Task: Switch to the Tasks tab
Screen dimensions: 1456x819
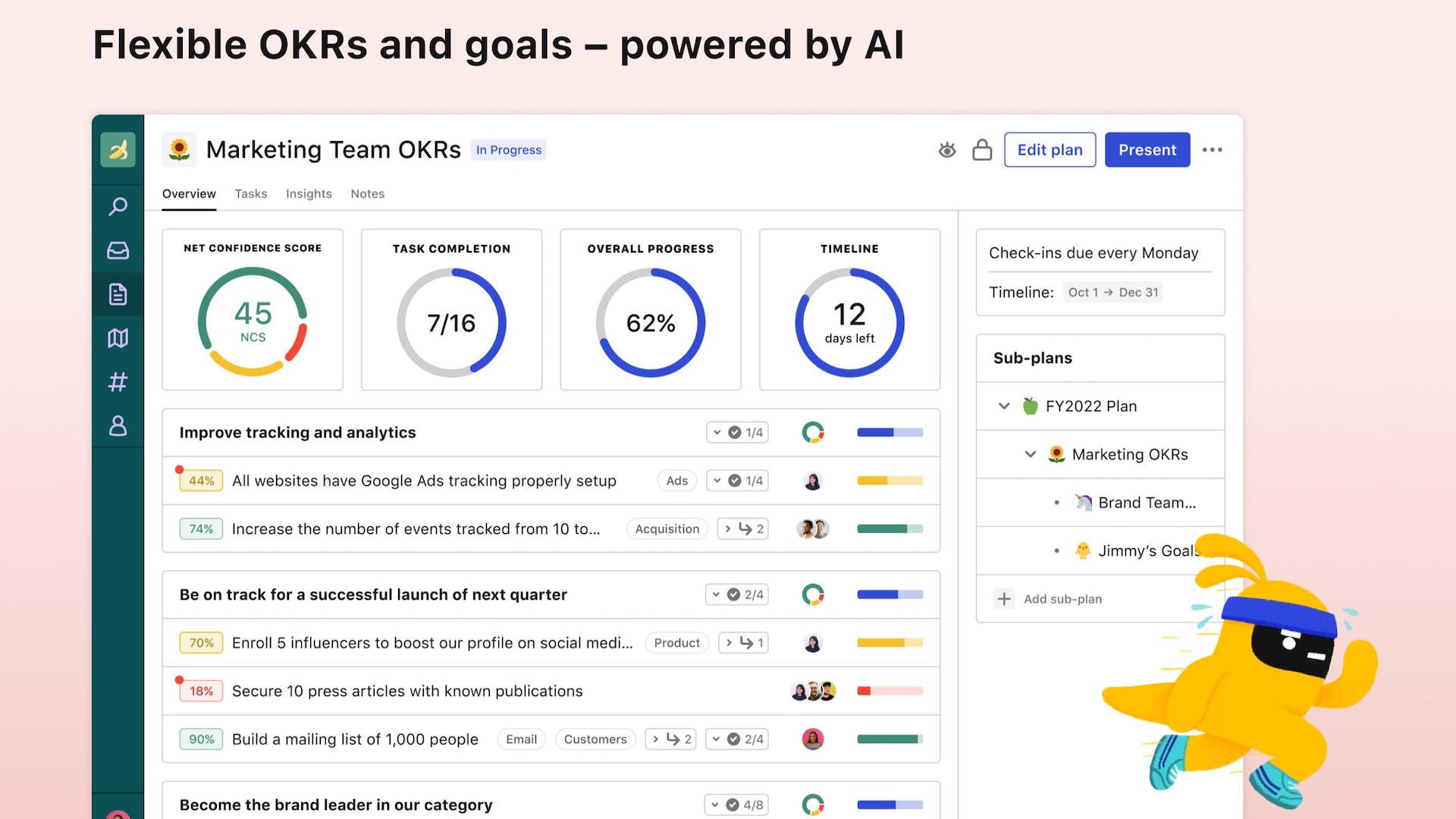Action: click(250, 193)
